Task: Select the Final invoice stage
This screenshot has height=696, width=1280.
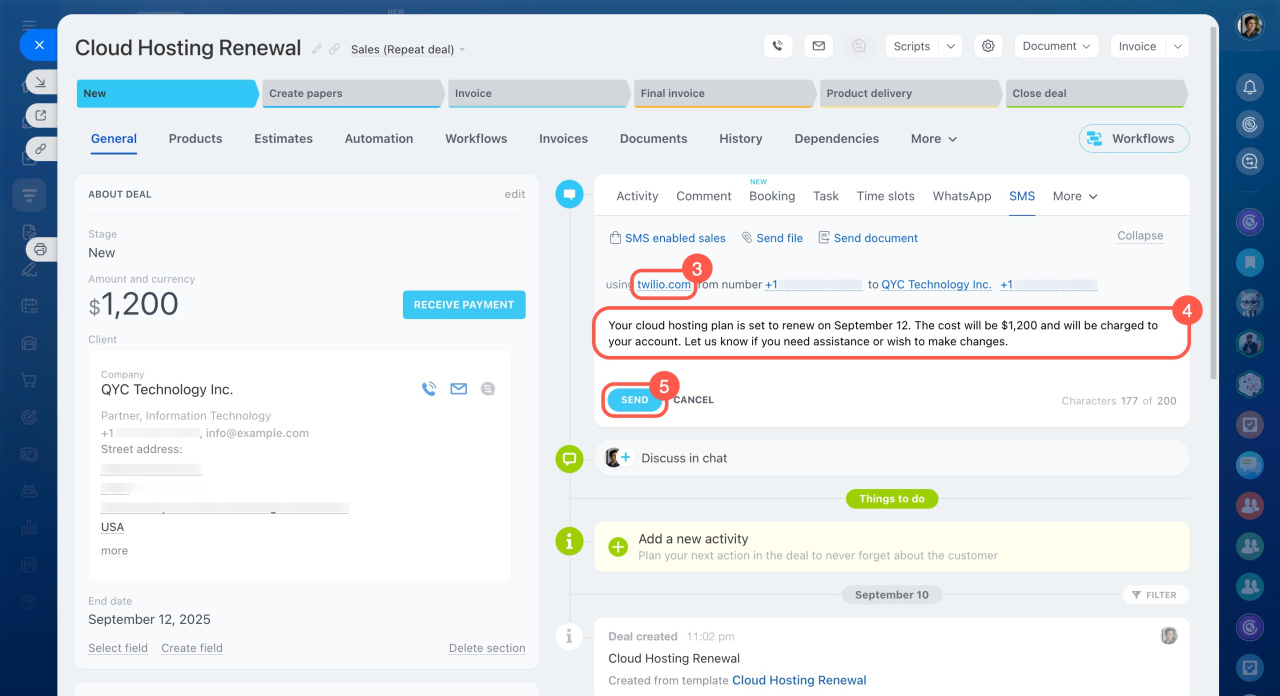Action: point(724,93)
